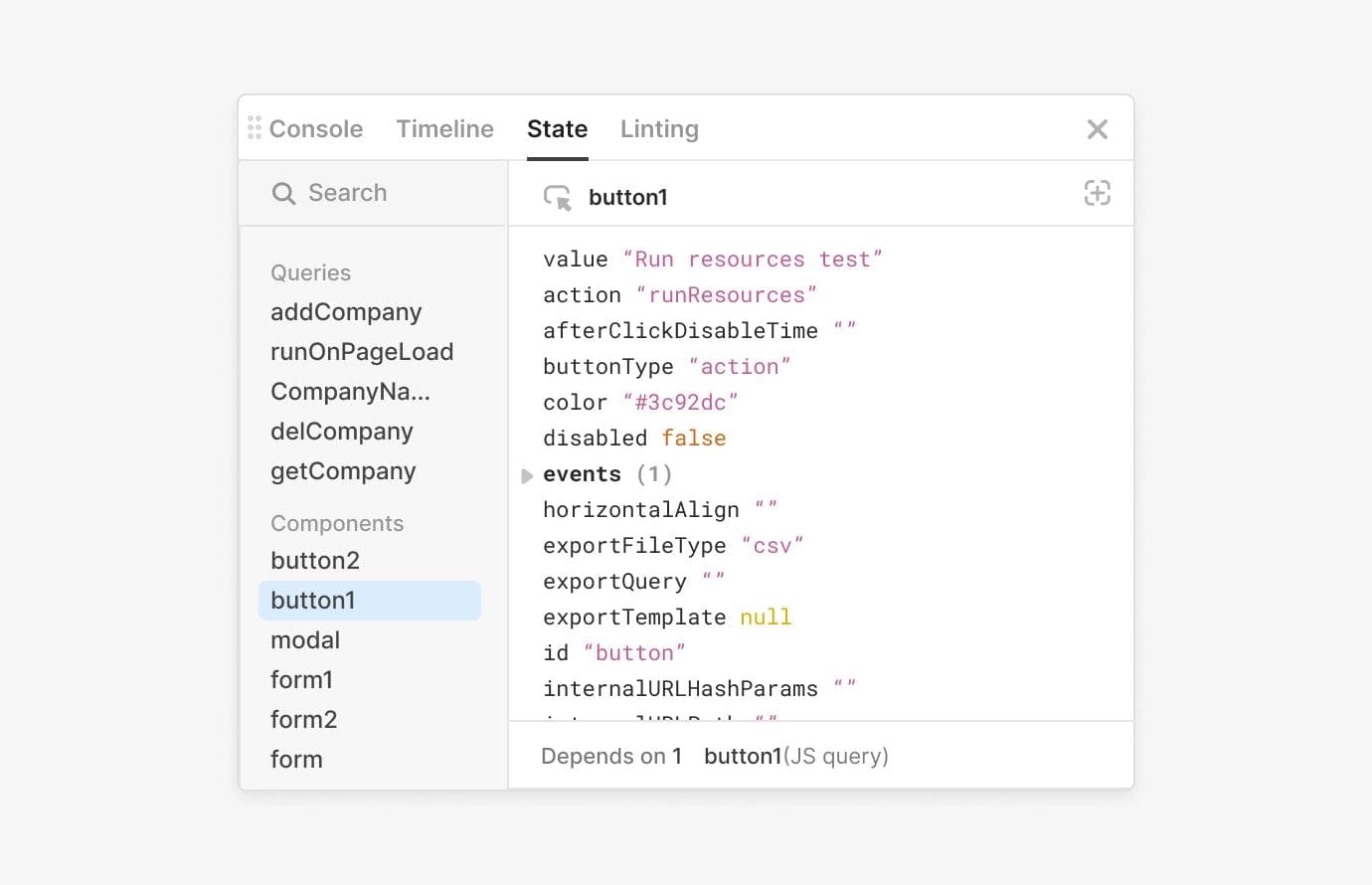Select the addCompany query
The height and width of the screenshot is (885, 1372).
point(345,311)
